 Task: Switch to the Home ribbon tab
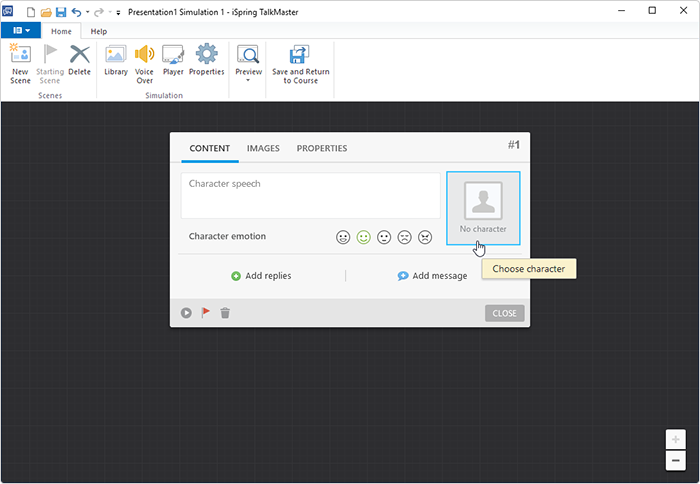point(61,31)
